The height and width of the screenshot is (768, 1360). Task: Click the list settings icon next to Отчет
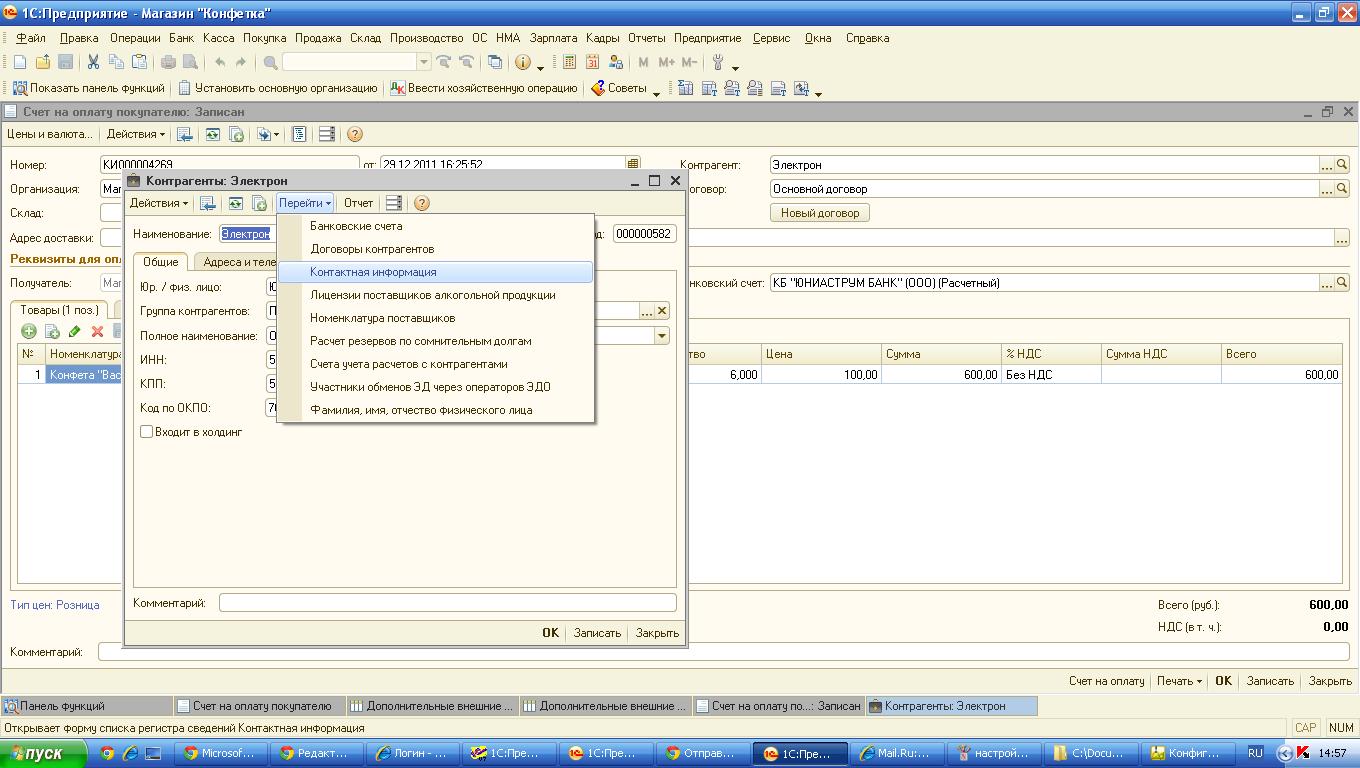click(x=394, y=203)
